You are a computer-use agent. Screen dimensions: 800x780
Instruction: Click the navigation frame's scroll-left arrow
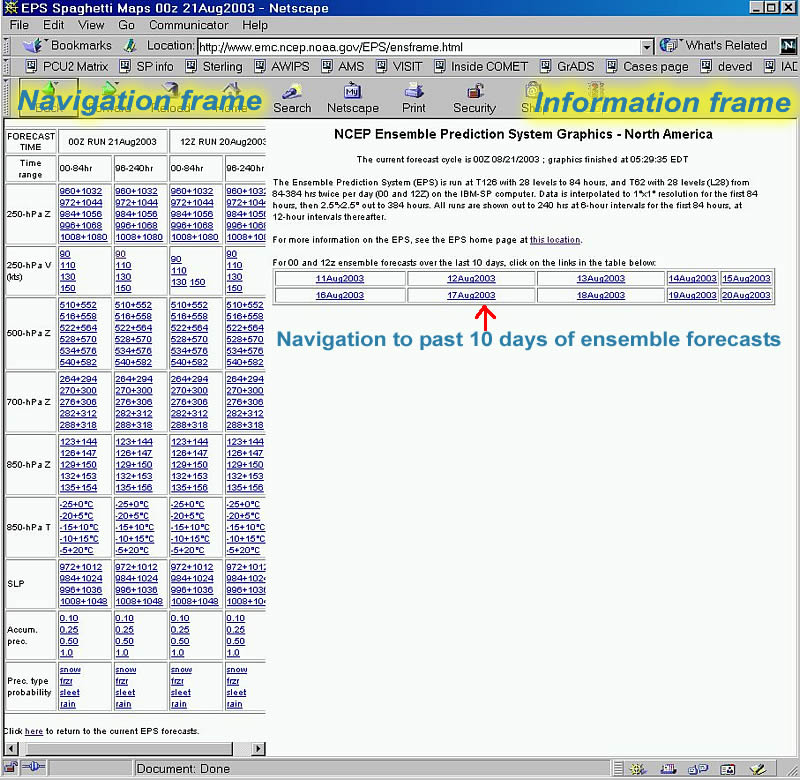[11, 749]
